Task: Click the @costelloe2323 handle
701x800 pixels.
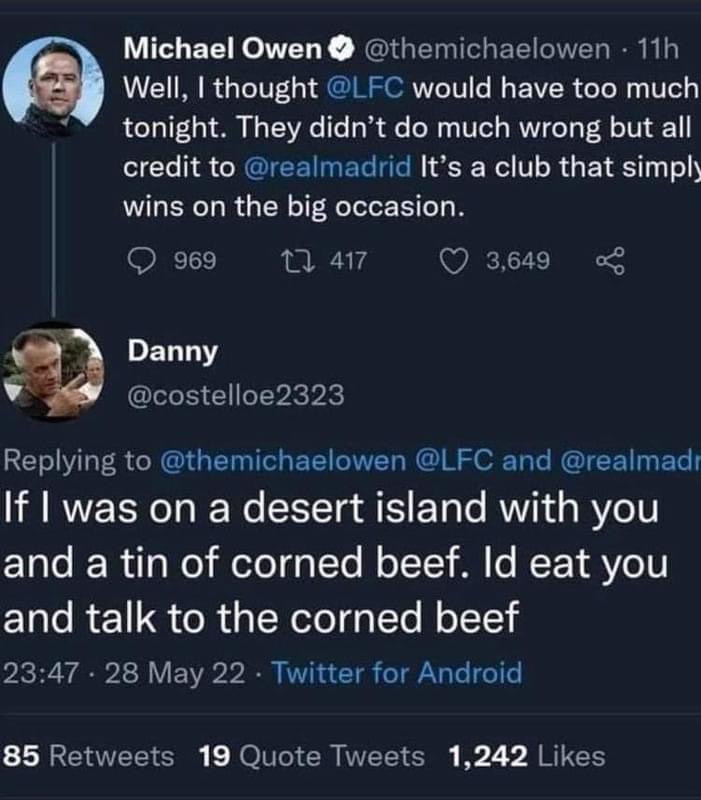Action: [236, 396]
